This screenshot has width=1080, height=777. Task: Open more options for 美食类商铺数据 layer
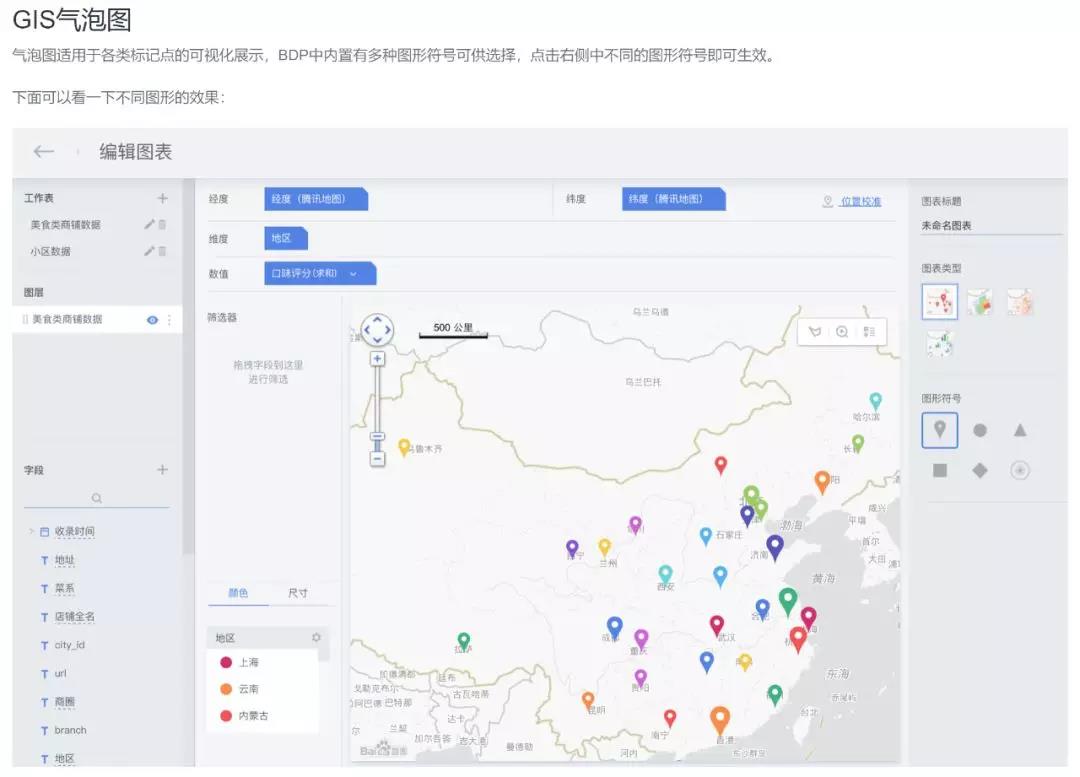click(169, 320)
